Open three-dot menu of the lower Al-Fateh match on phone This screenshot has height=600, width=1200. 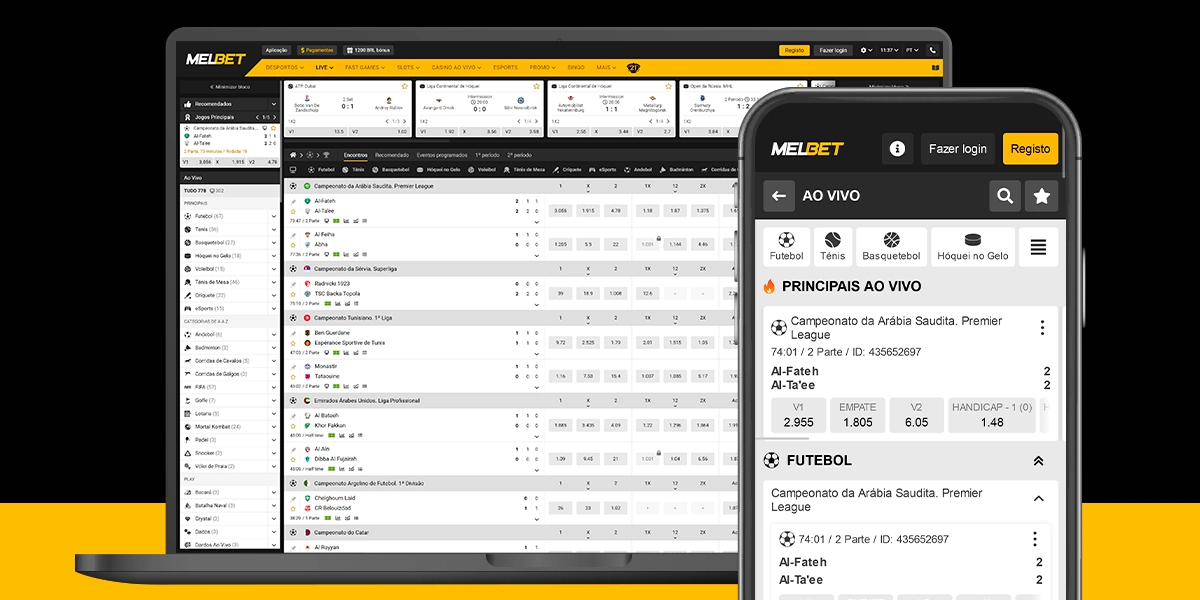(x=1035, y=539)
